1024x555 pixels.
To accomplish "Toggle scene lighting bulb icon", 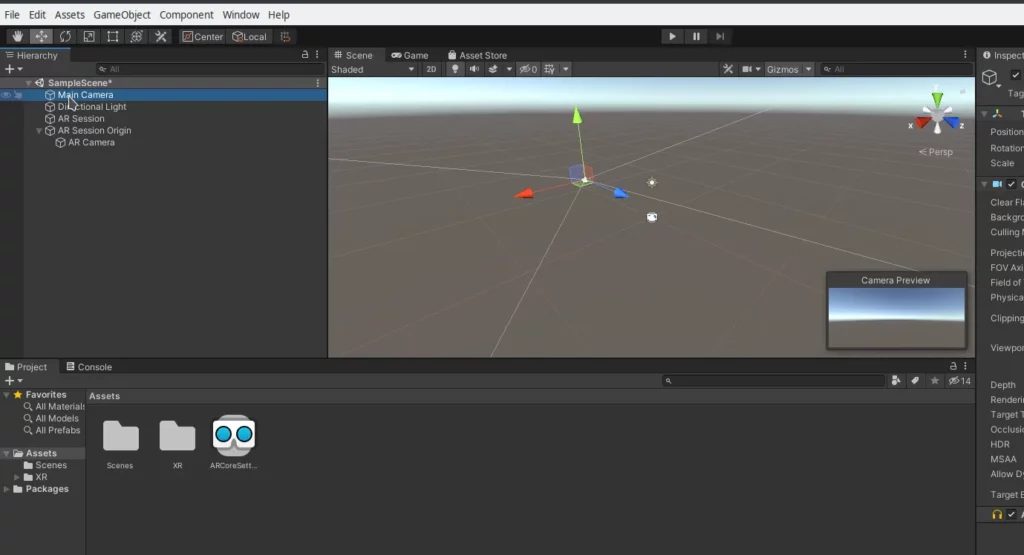I will pos(455,69).
